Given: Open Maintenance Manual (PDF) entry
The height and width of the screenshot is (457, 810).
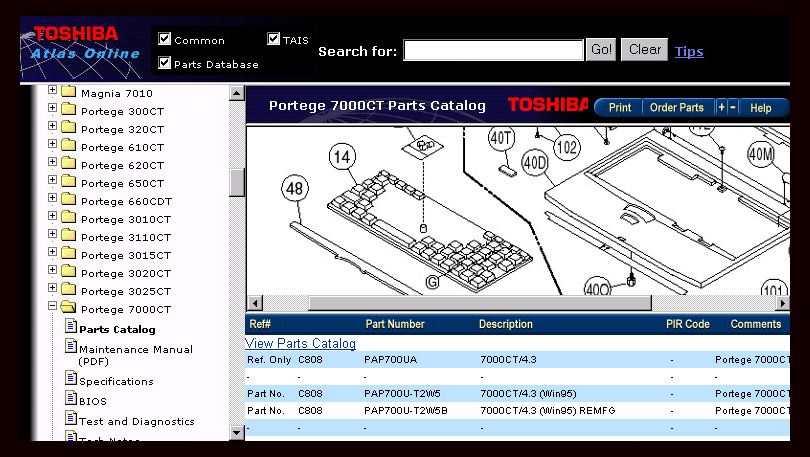Looking at the screenshot, I should click(x=136, y=355).
